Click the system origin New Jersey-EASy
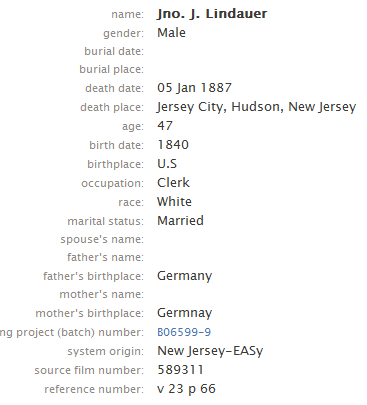367x405 pixels. pos(210,351)
